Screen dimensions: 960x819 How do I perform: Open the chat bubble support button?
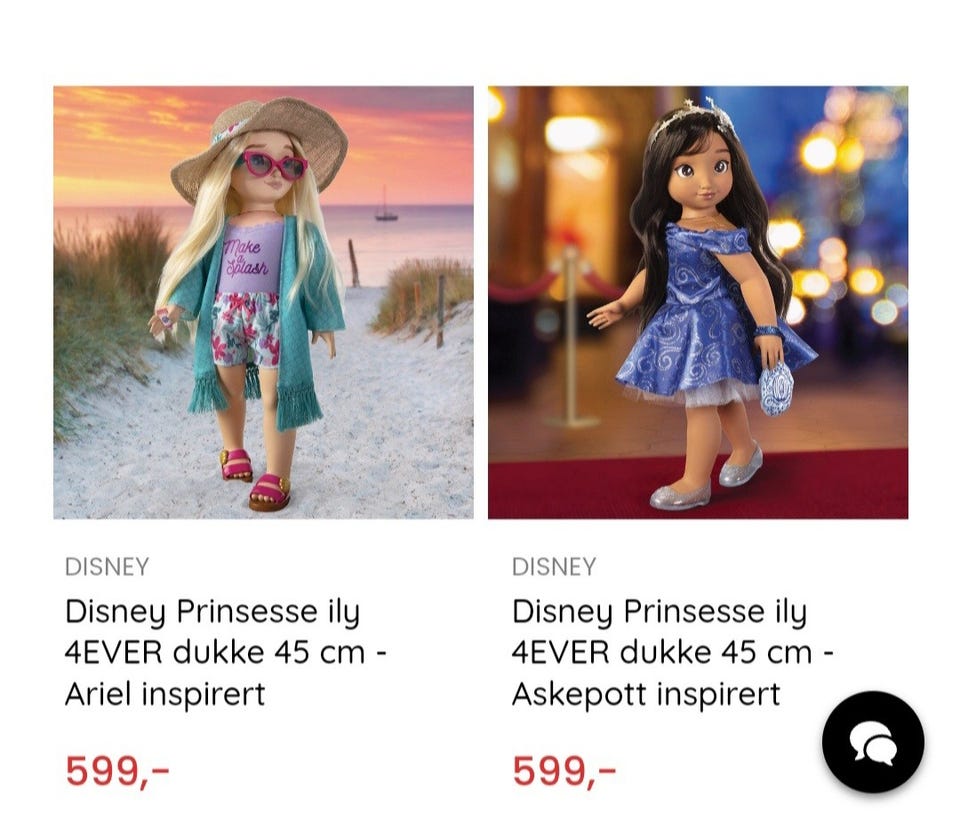pyautogui.click(x=873, y=742)
